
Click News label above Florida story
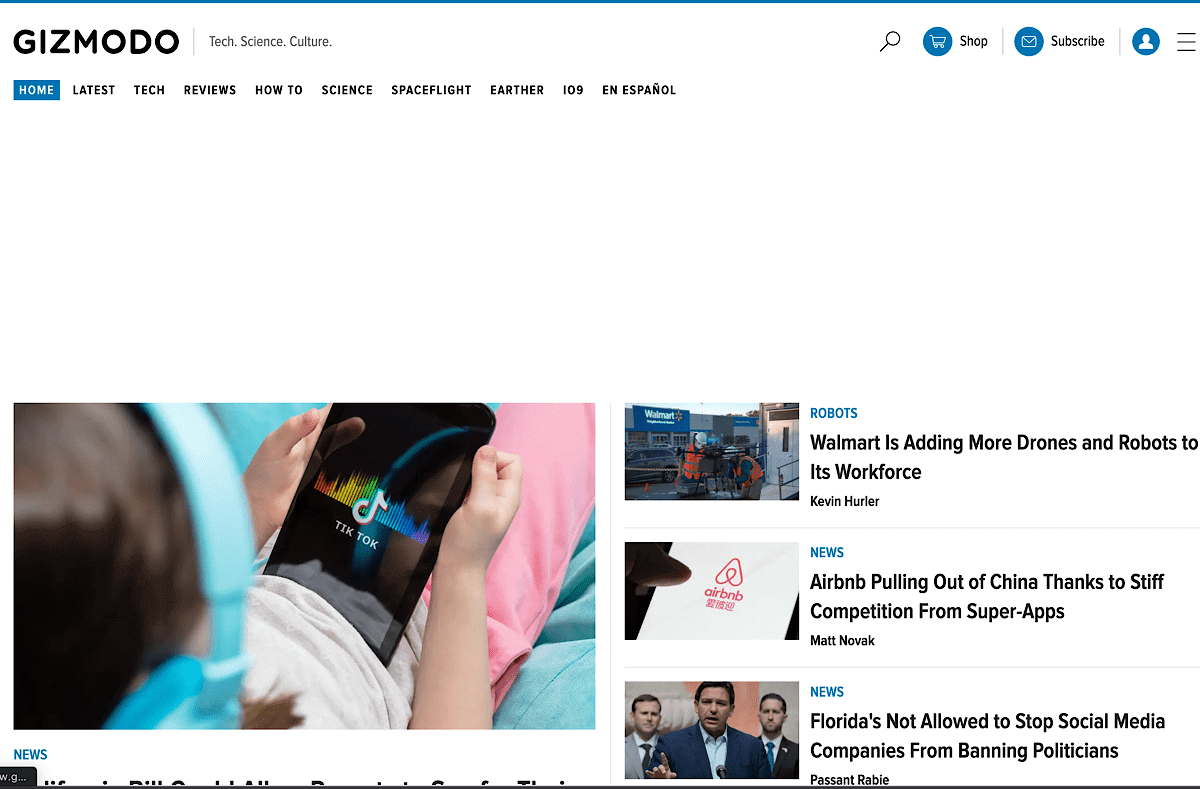coord(827,692)
